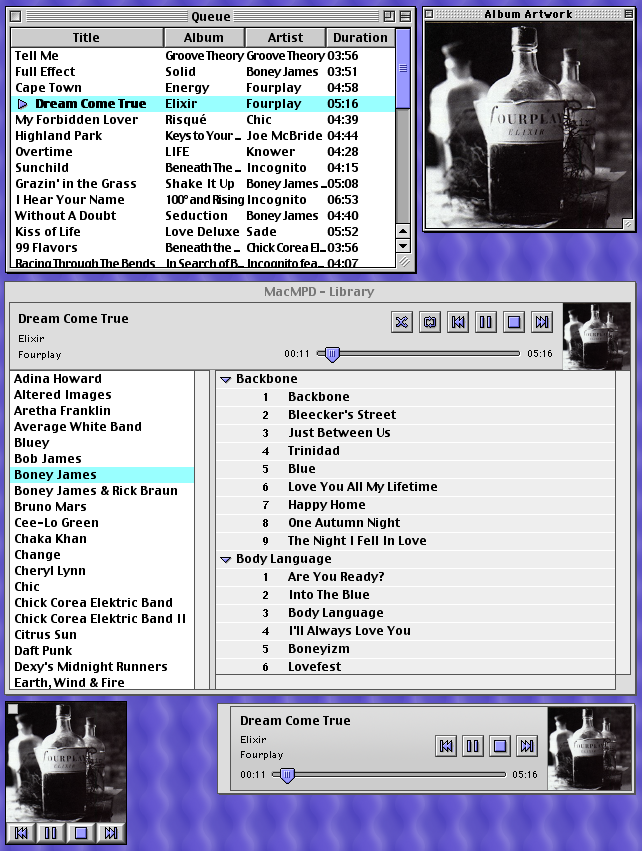Select Cape Town in the queue
The height and width of the screenshot is (851, 642).
pos(203,88)
